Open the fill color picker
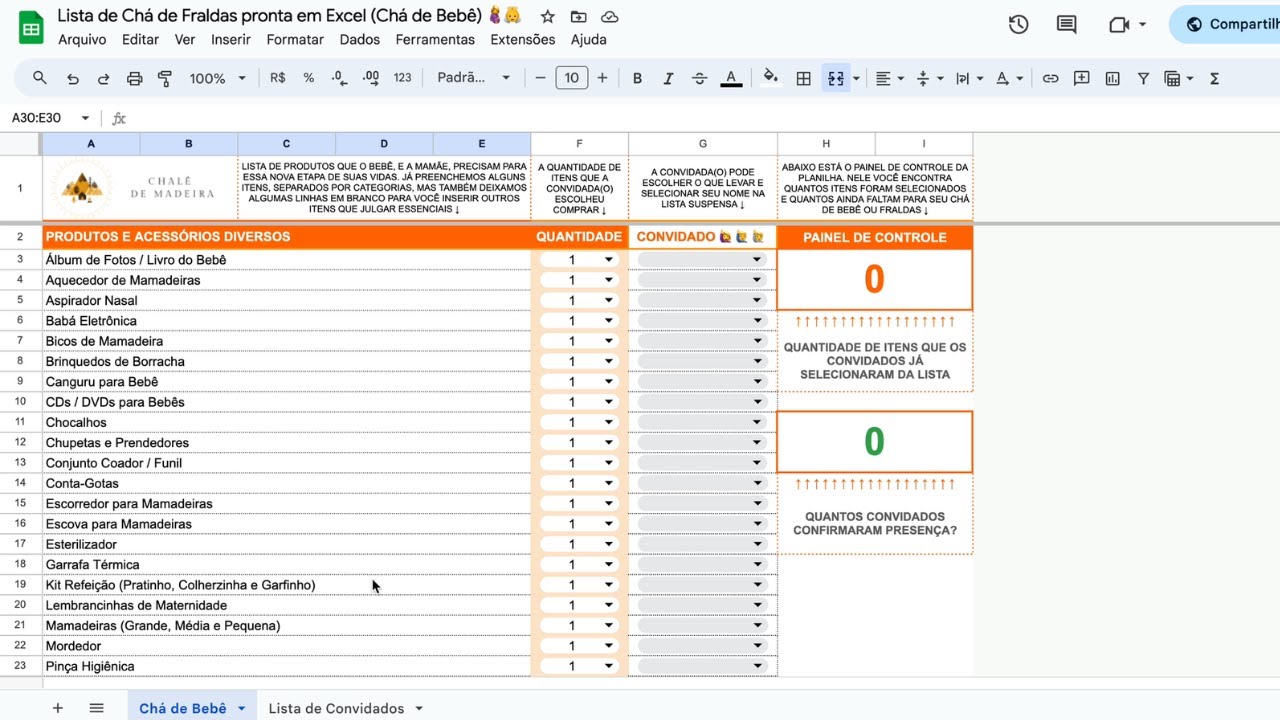The image size is (1280, 720). coord(770,78)
